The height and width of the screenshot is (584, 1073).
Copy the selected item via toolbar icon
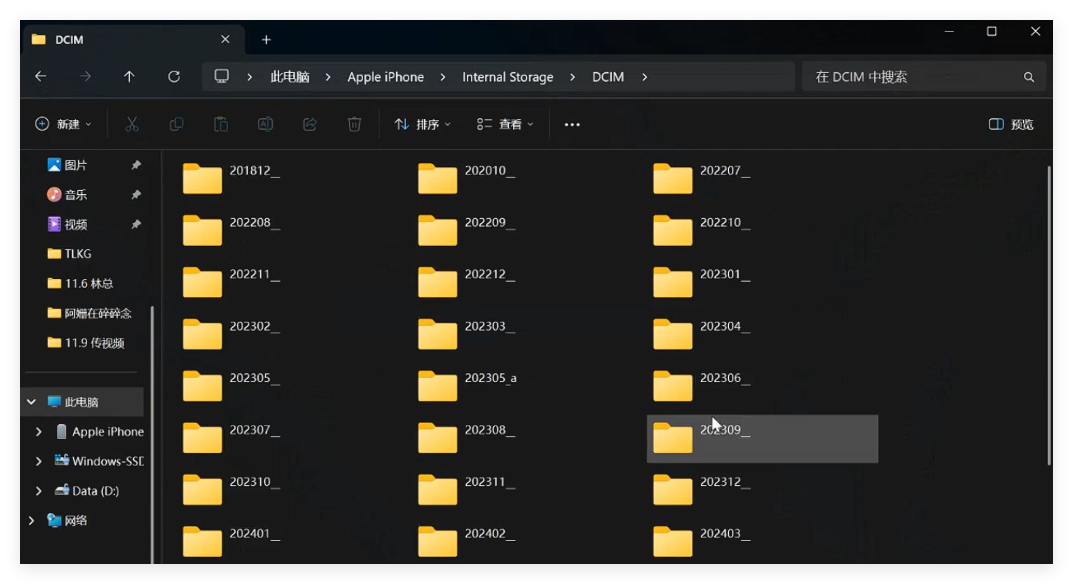pos(176,123)
